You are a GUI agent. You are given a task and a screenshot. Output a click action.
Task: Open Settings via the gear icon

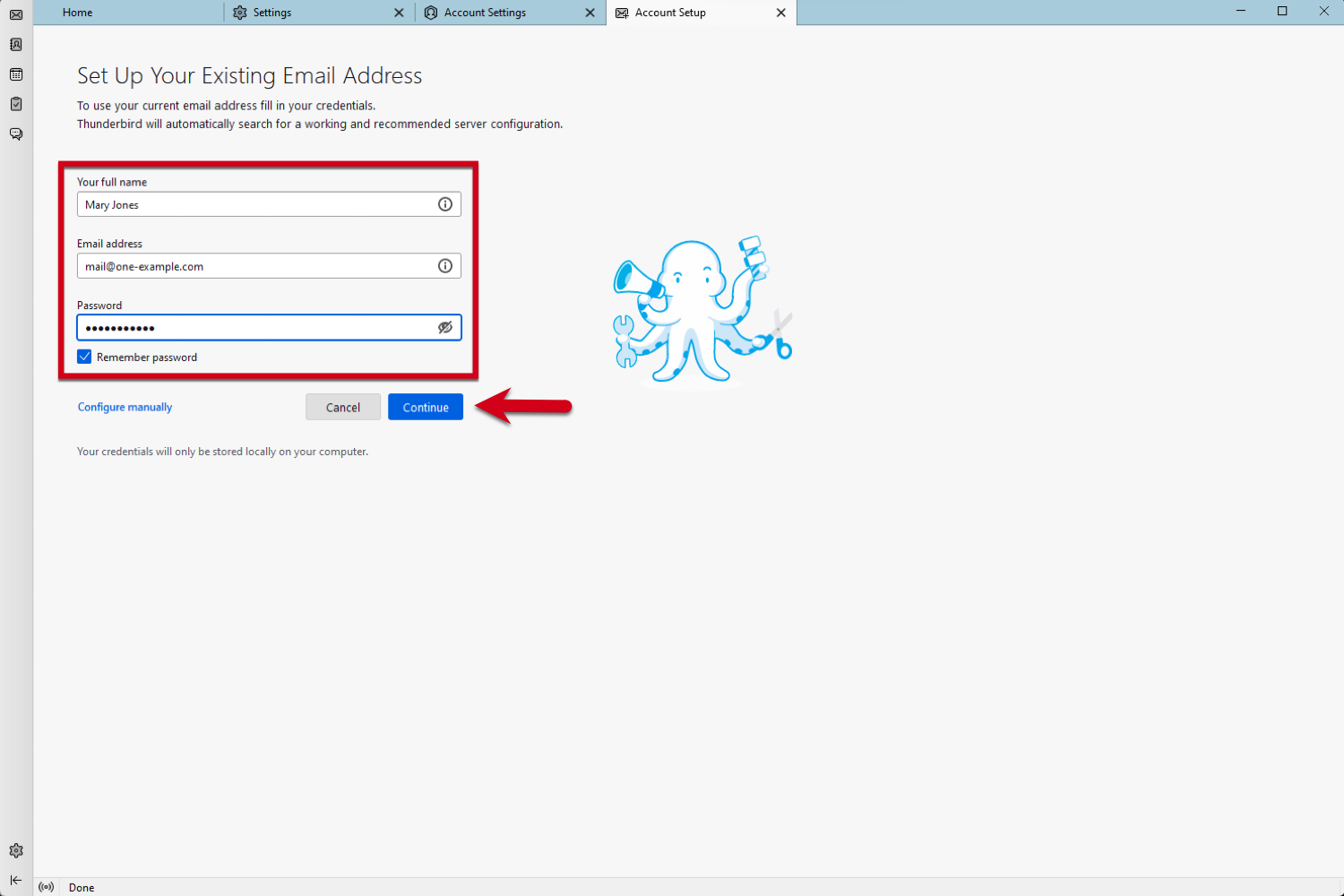pos(15,850)
